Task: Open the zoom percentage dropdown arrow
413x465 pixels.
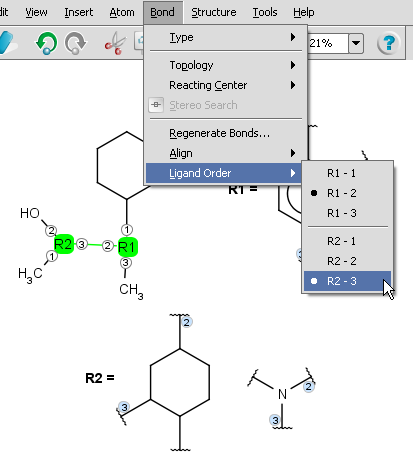Action: coord(356,43)
